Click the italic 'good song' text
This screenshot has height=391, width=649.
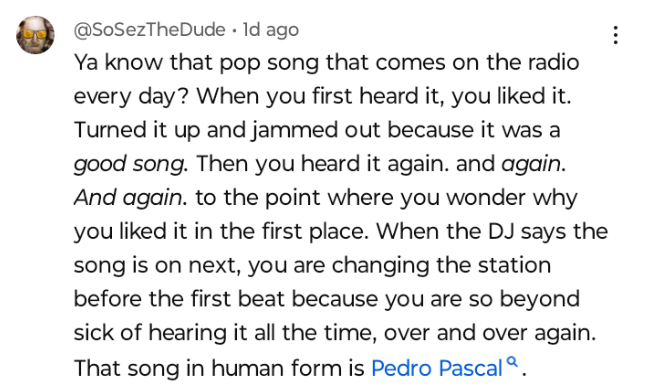coord(128,164)
